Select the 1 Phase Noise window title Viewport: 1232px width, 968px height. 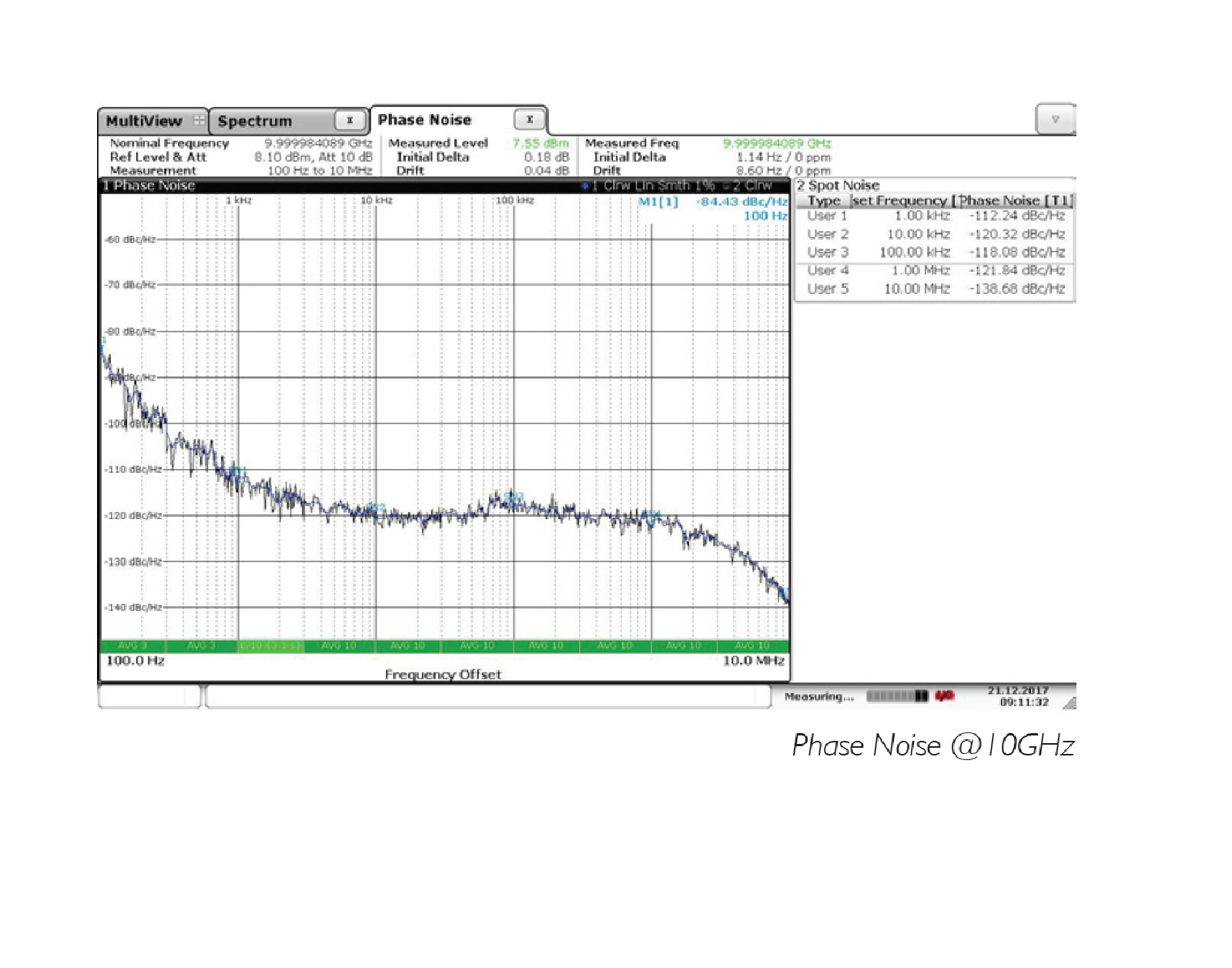pos(149,186)
